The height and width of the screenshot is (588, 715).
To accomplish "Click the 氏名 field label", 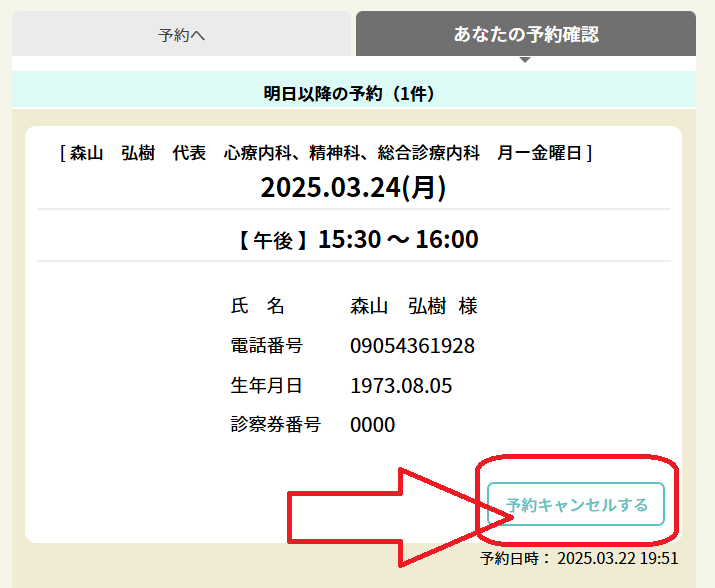I will point(258,306).
